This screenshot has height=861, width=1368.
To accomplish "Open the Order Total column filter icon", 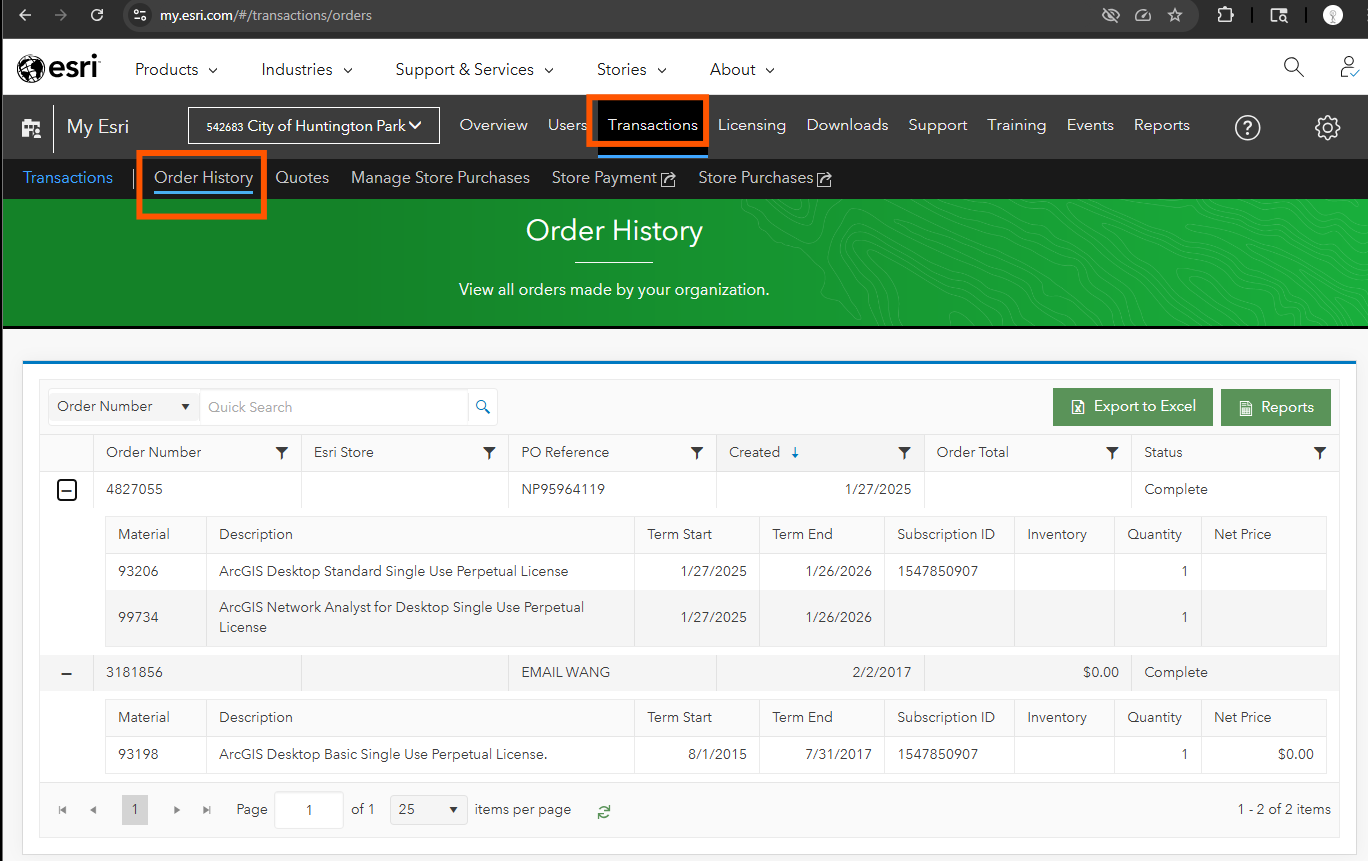I will click(x=1112, y=453).
